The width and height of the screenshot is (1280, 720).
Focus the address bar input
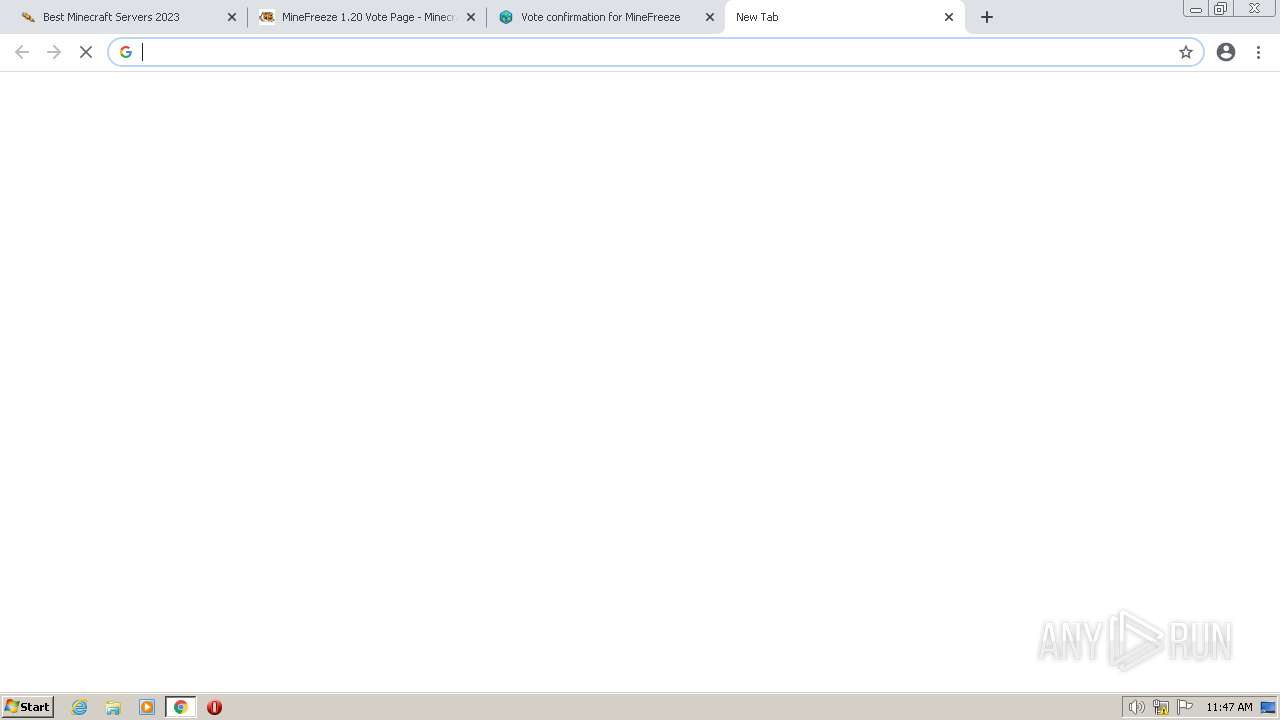(x=655, y=52)
